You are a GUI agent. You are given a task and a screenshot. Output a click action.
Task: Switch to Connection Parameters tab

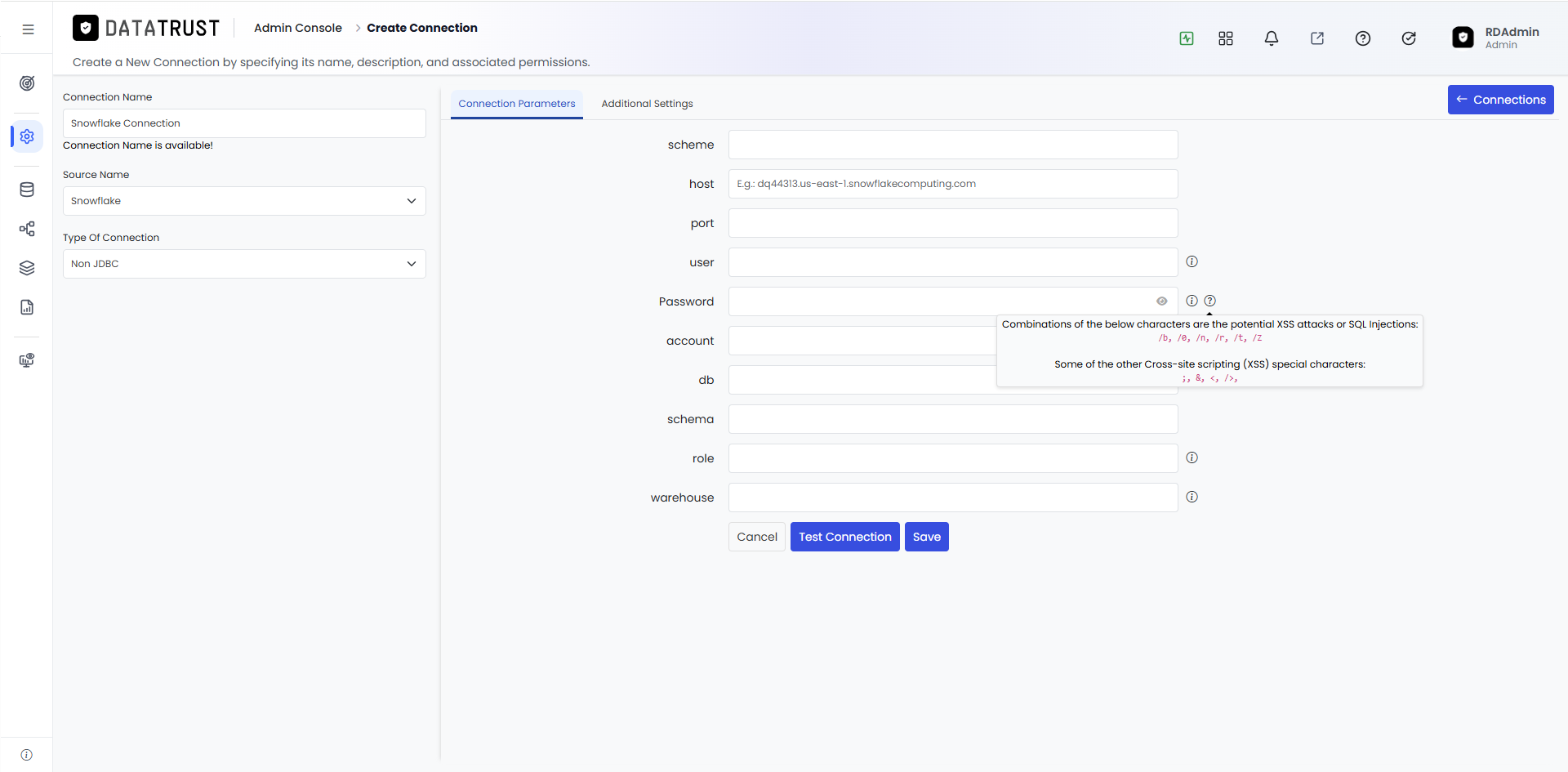[517, 104]
